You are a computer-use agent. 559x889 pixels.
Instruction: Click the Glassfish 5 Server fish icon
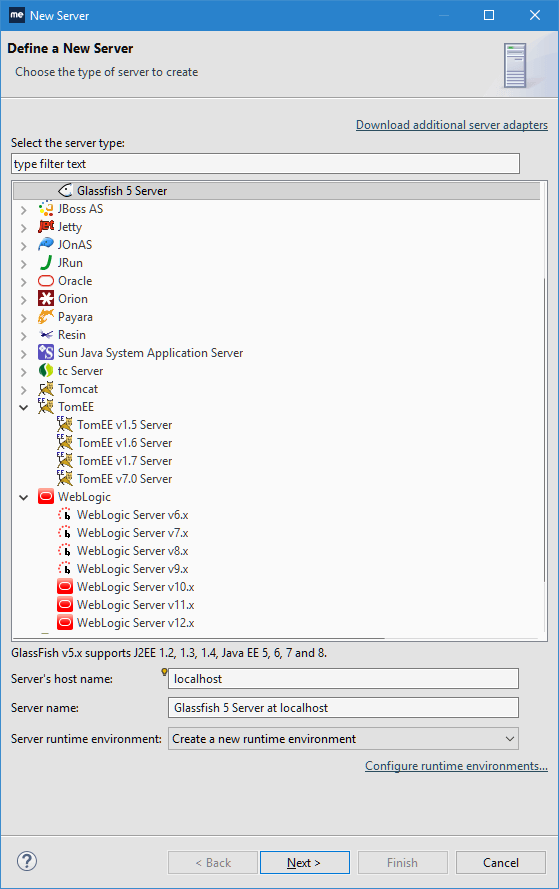65,190
